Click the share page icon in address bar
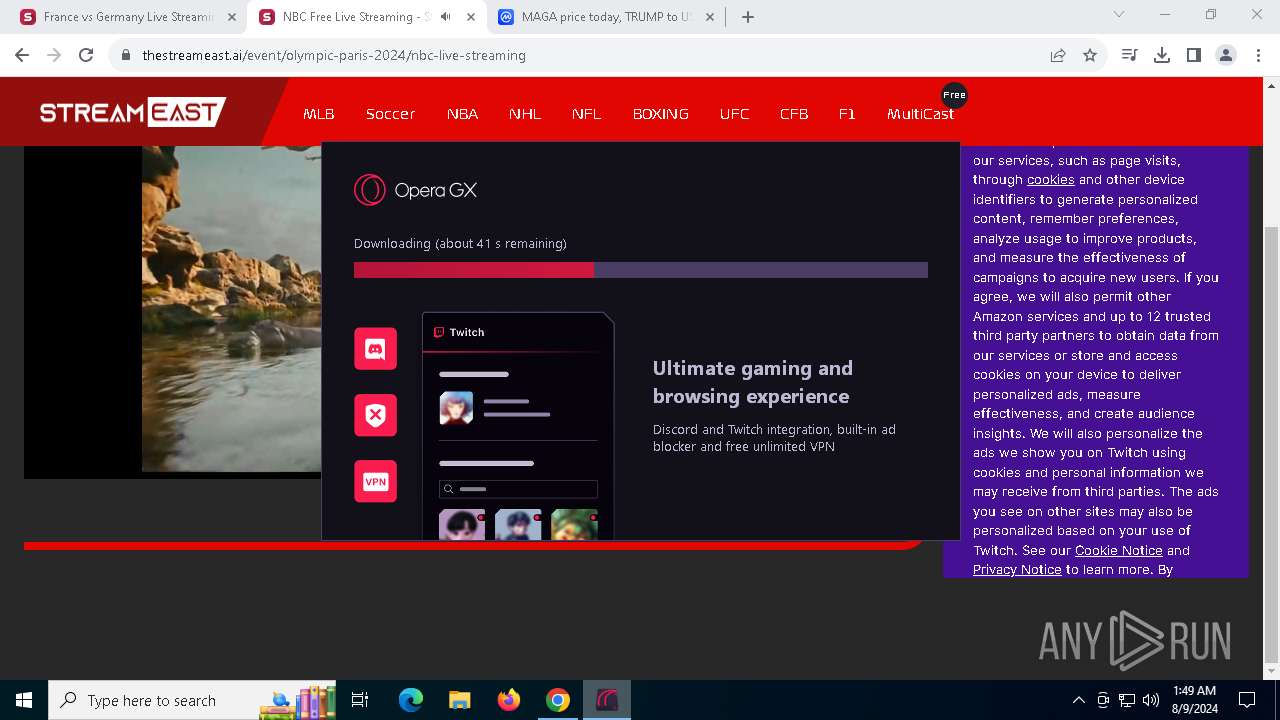This screenshot has height=720, width=1280. (x=1058, y=55)
